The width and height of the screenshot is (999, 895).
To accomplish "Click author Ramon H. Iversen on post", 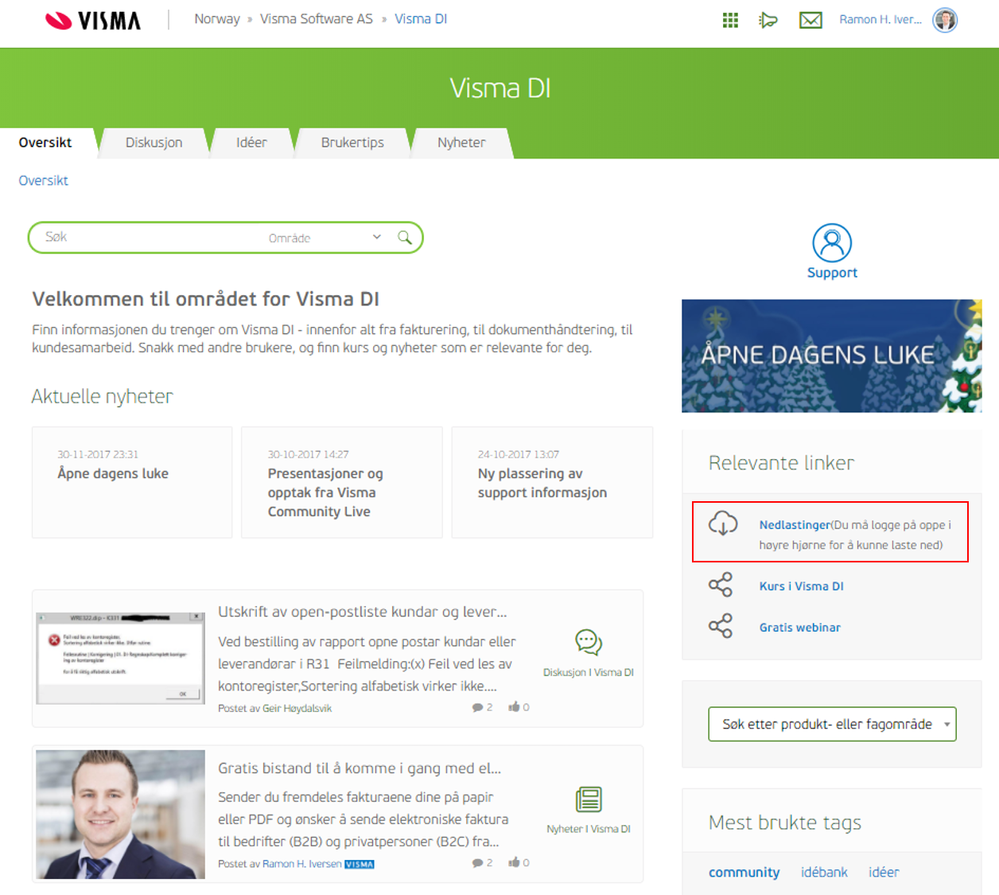I will 302,864.
